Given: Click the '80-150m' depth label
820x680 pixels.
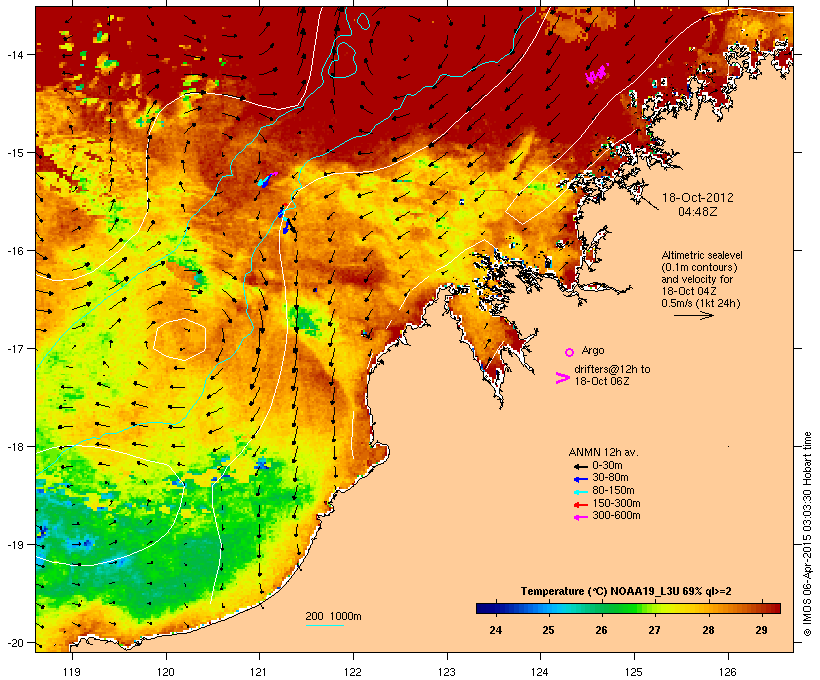Looking at the screenshot, I should pyautogui.click(x=613, y=491).
